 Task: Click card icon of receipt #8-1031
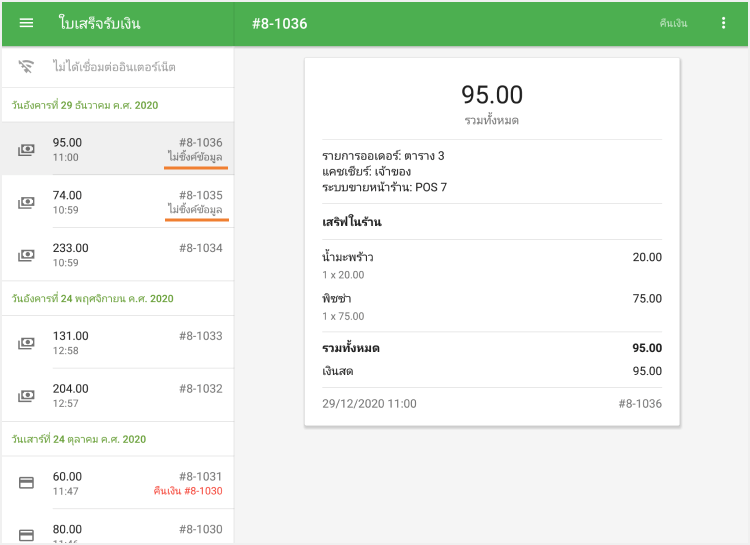pyautogui.click(x=27, y=483)
